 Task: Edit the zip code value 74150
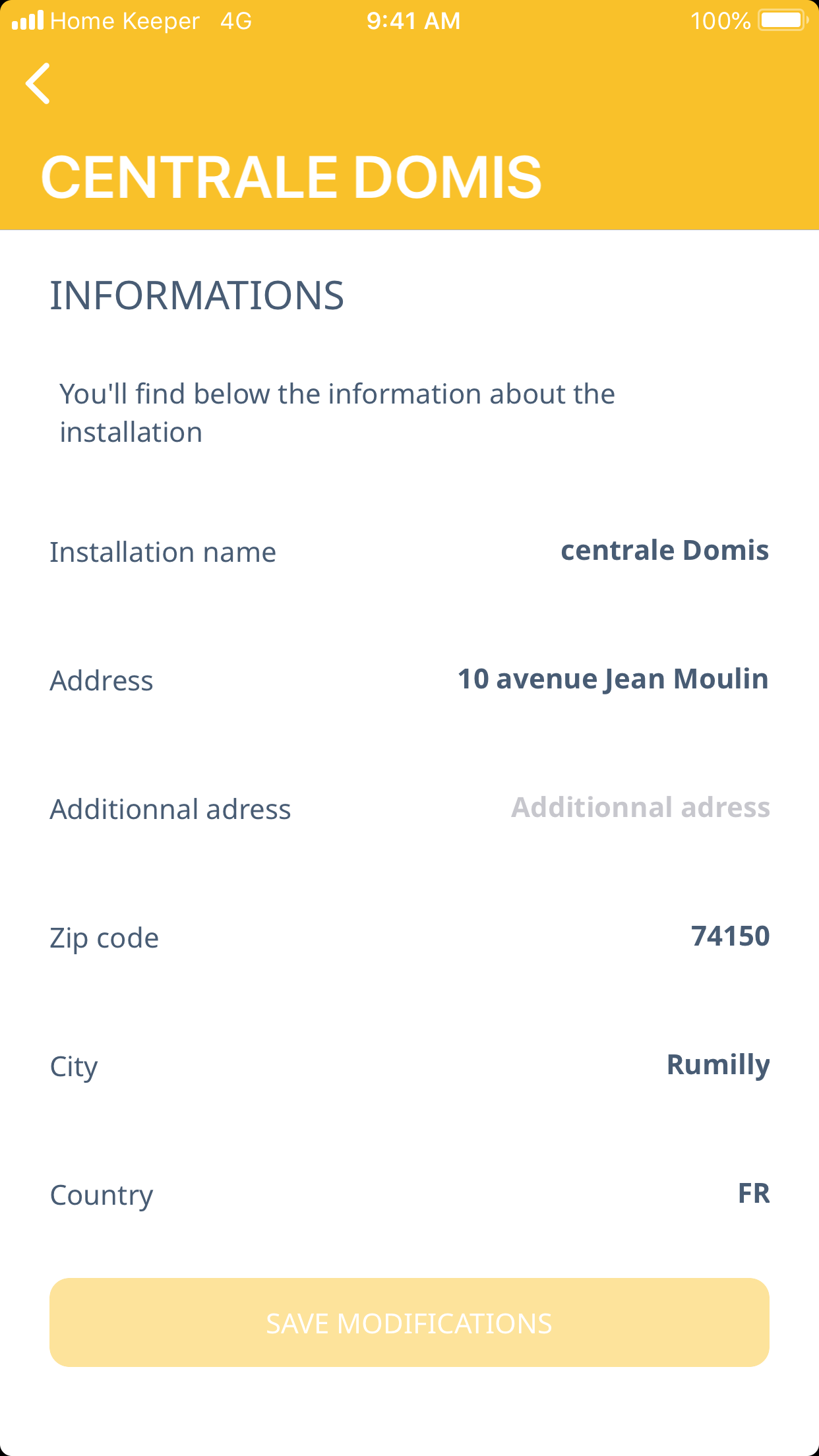point(730,936)
